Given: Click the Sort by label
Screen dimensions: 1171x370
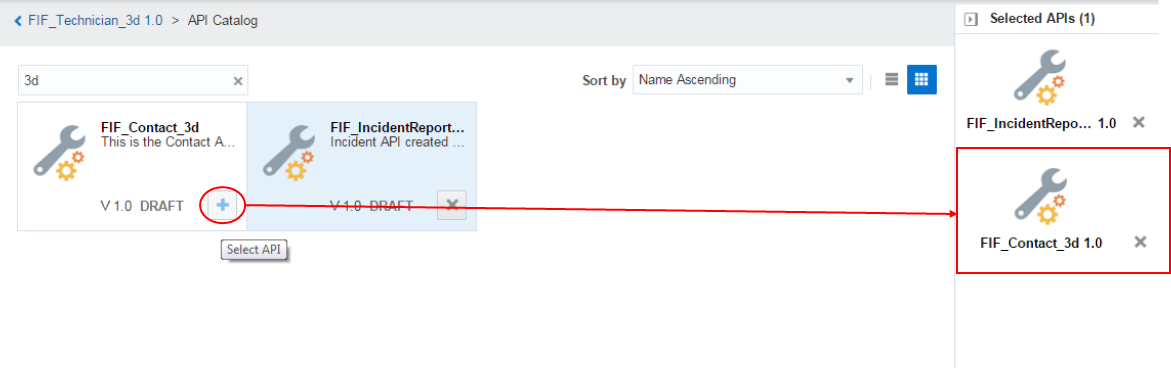Looking at the screenshot, I should click(604, 81).
